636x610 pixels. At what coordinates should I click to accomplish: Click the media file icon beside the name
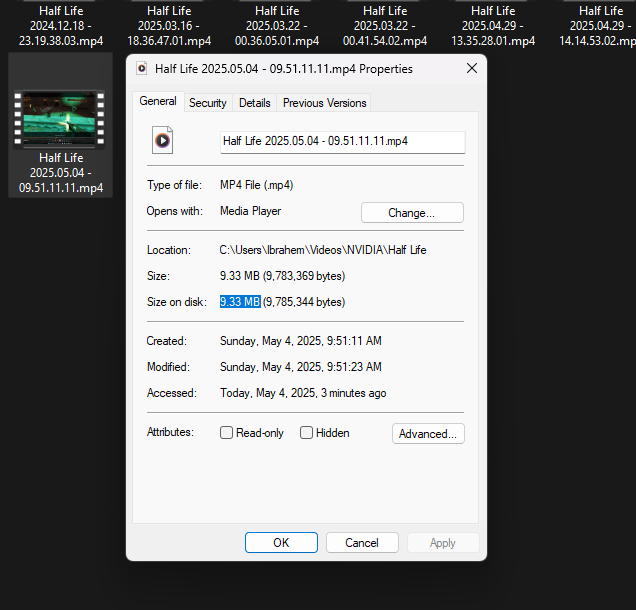coord(162,140)
